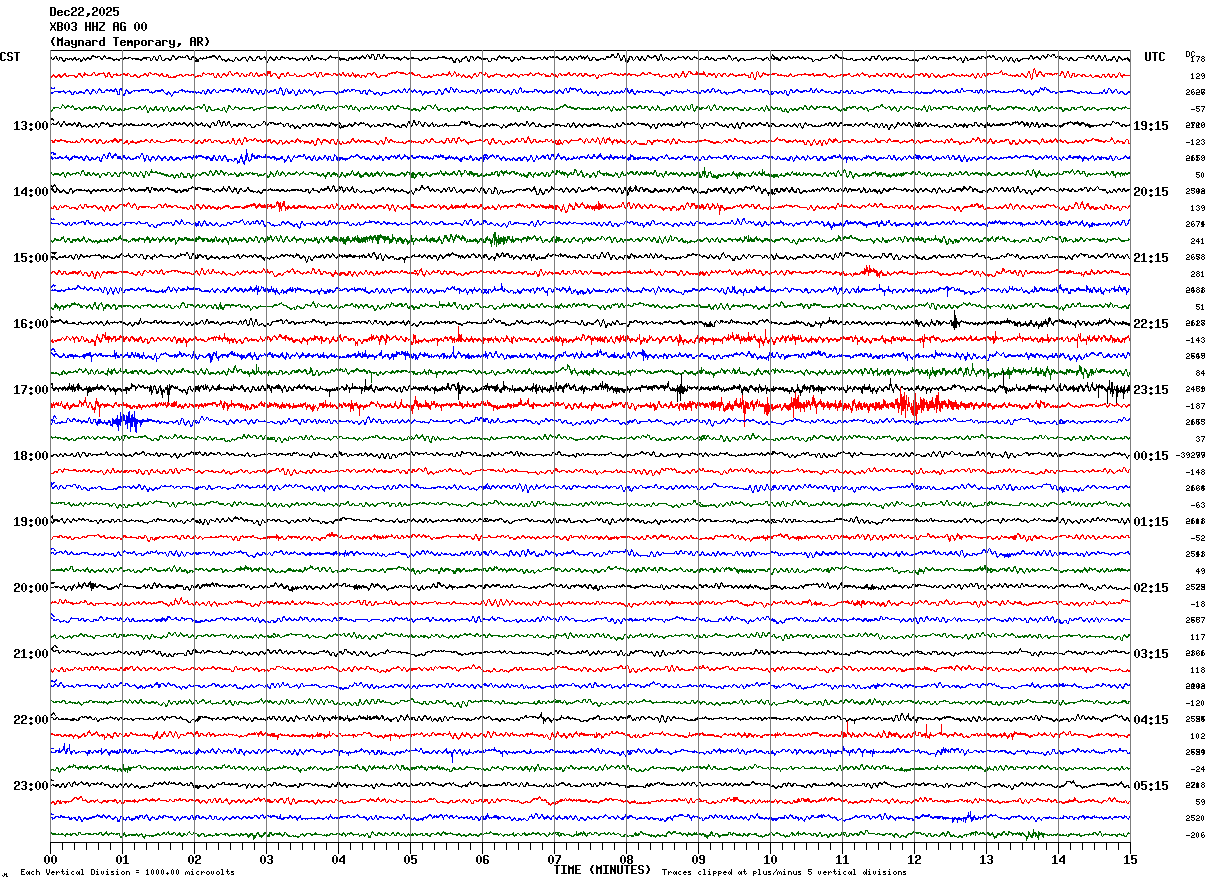Click minute tick label 03 on the axis
The width and height of the screenshot is (1210, 886).
tap(266, 859)
